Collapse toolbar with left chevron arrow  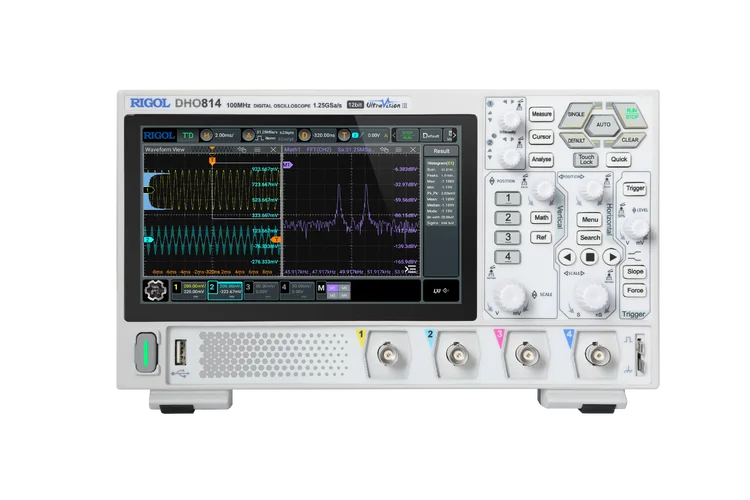pos(394,135)
